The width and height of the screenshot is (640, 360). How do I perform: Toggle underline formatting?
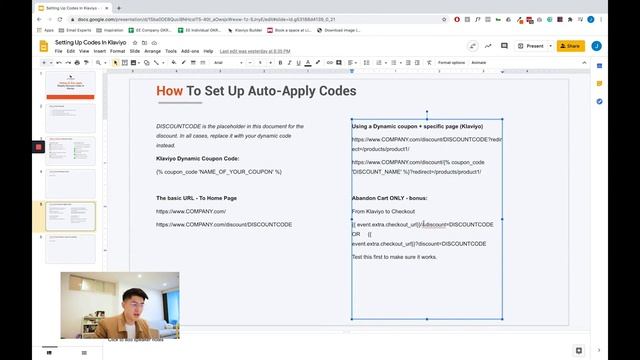pos(298,62)
